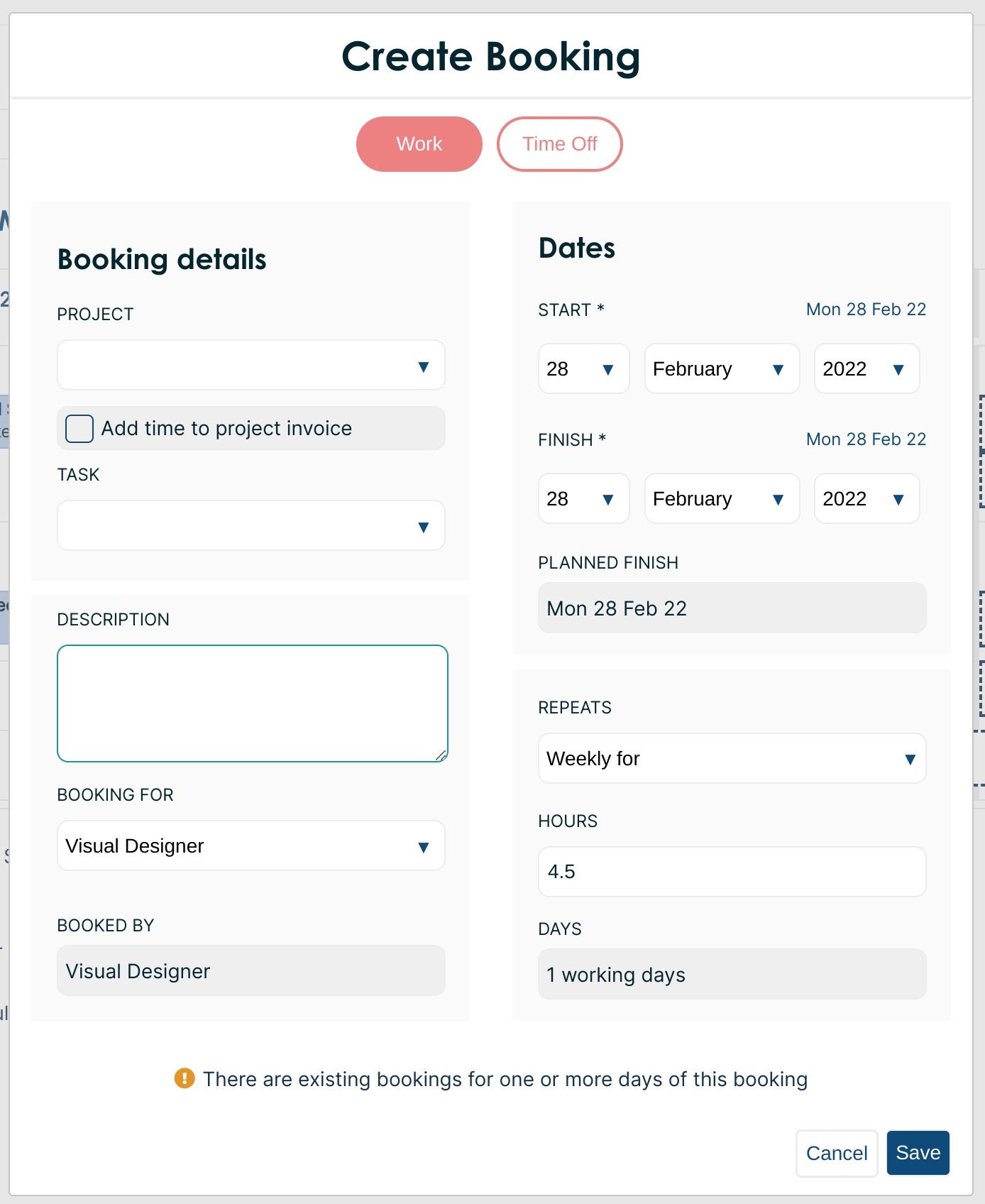Click the Start date link Mon 28 Feb 22
This screenshot has height=1204, width=985.
(865, 310)
